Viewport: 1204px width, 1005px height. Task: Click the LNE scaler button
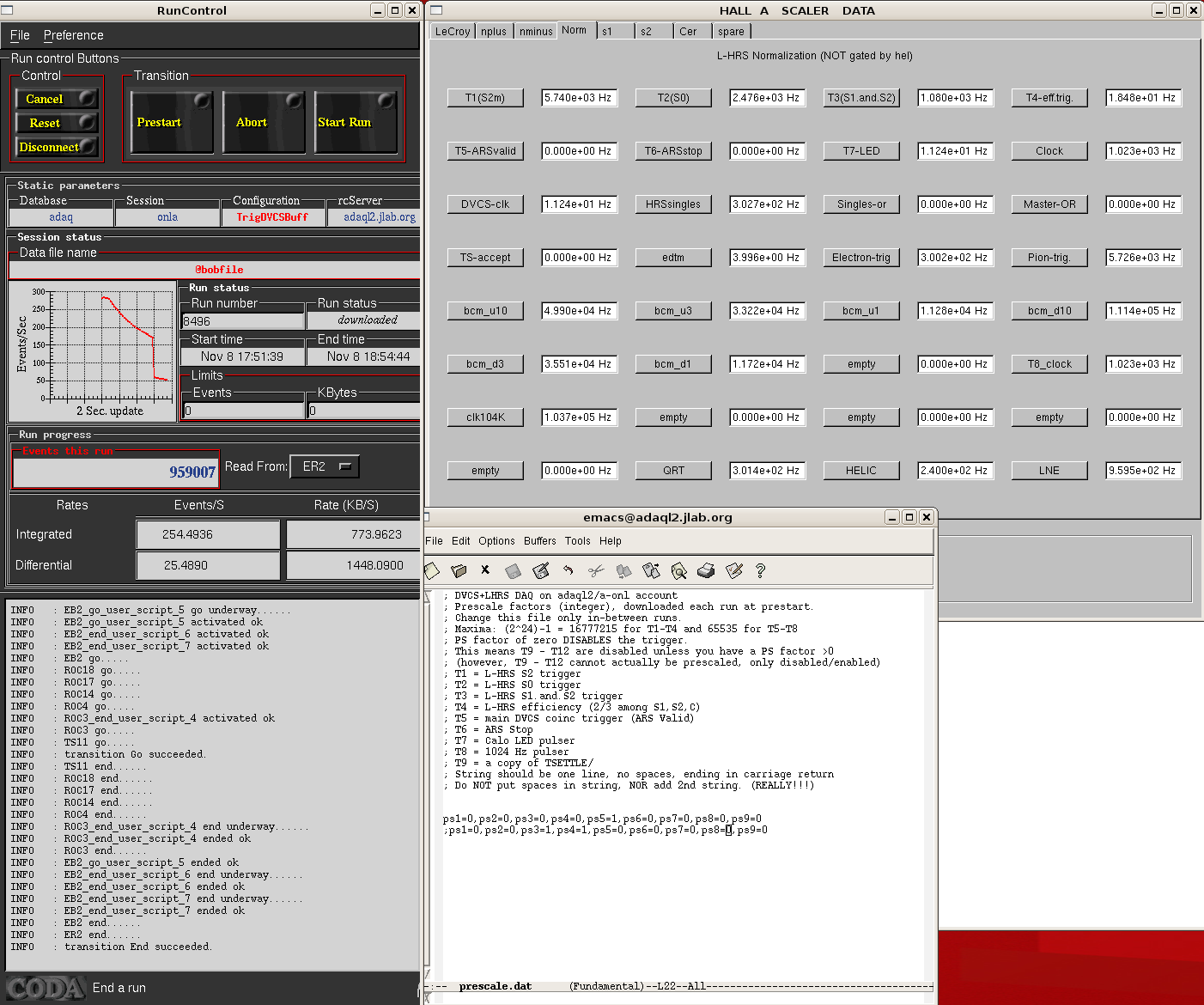coord(1049,471)
